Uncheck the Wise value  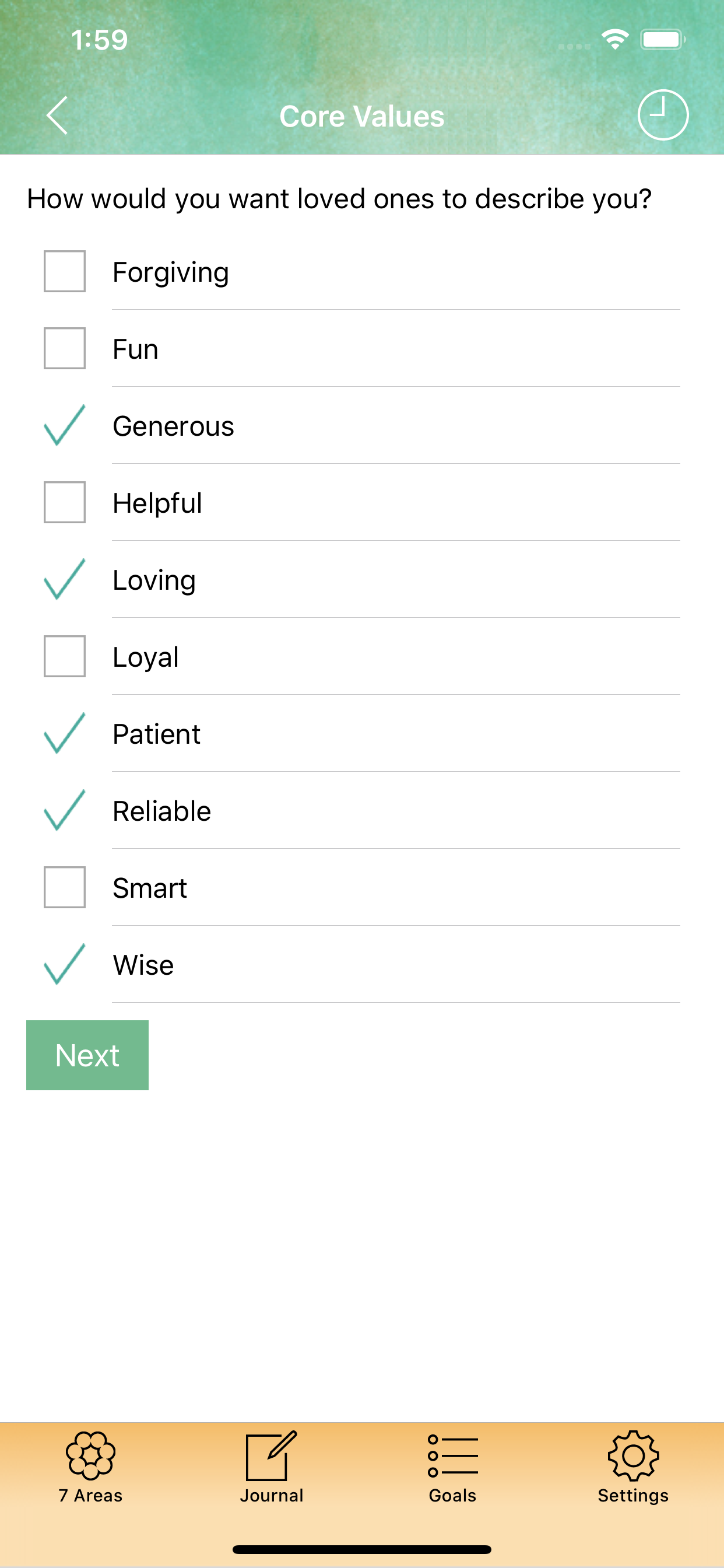click(64, 965)
